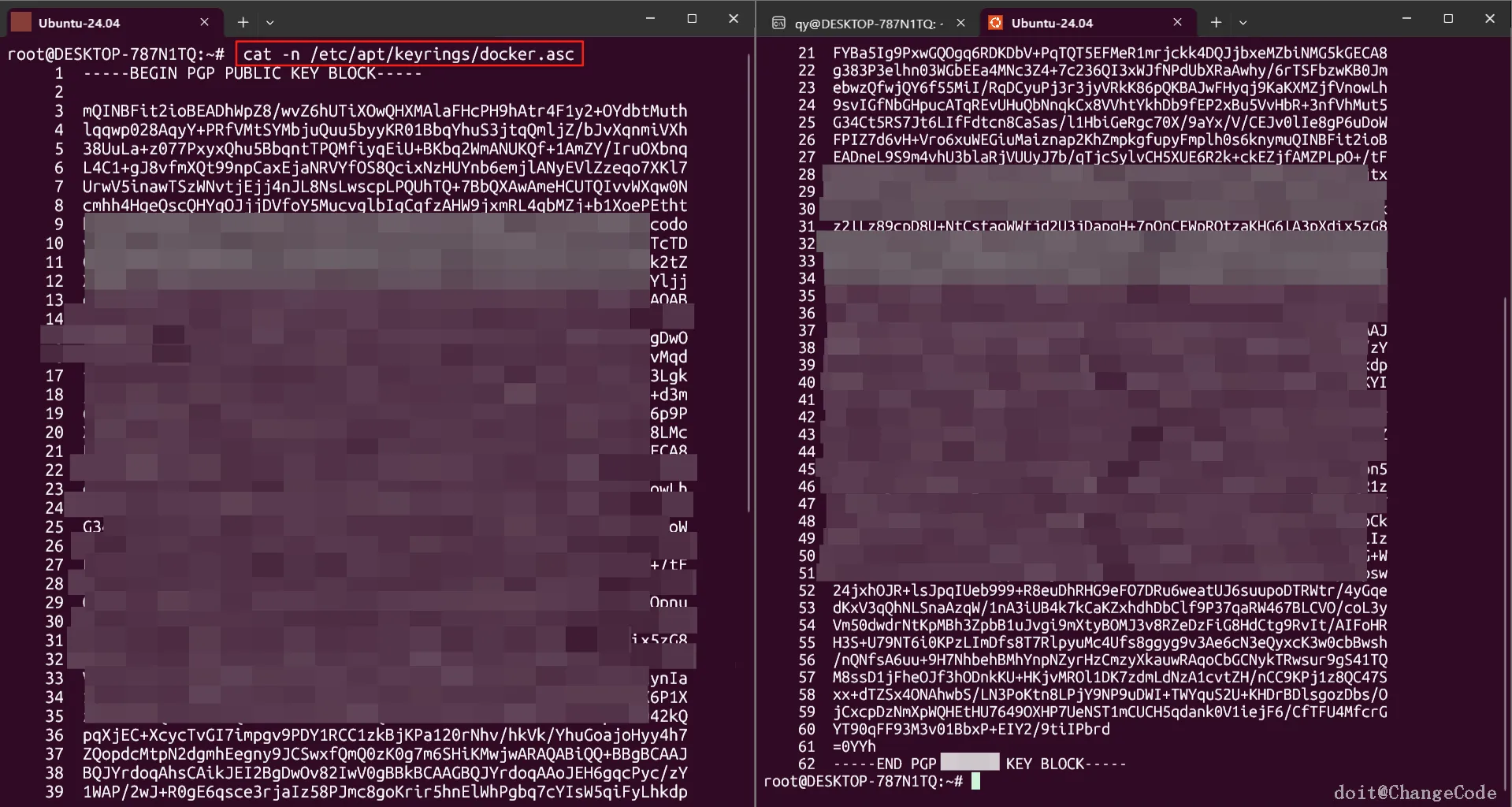The width and height of the screenshot is (1512, 807).
Task: Open a new tab in the right terminal window
Action: [1216, 23]
